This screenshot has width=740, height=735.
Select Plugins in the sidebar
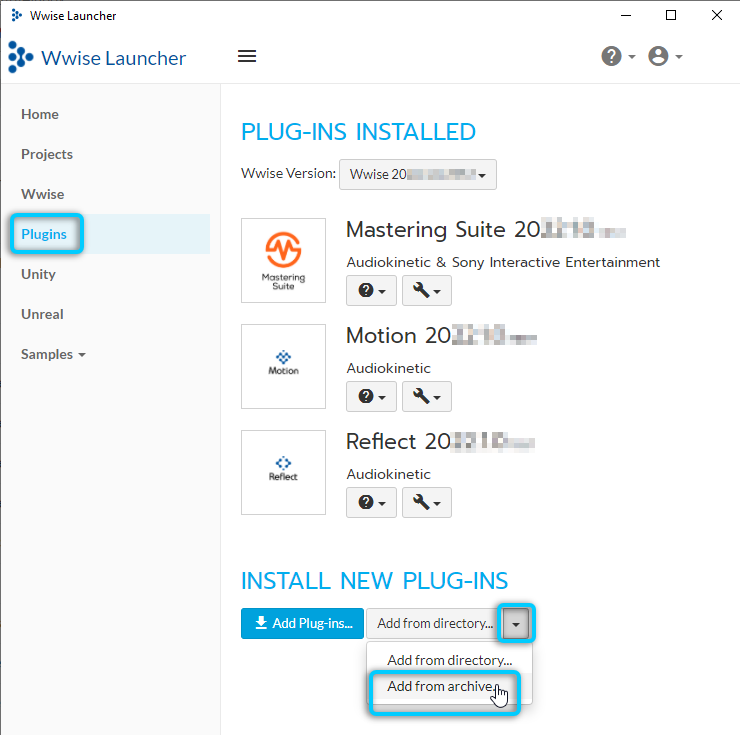coord(44,234)
